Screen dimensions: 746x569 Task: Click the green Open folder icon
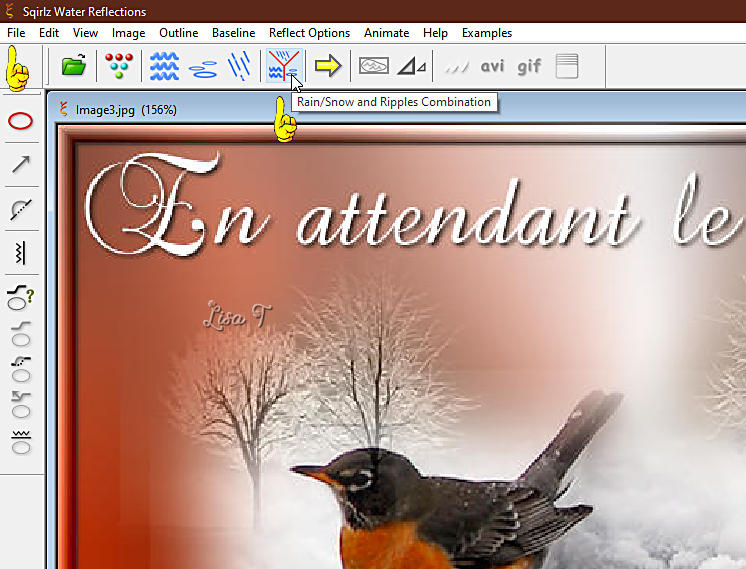pos(74,65)
